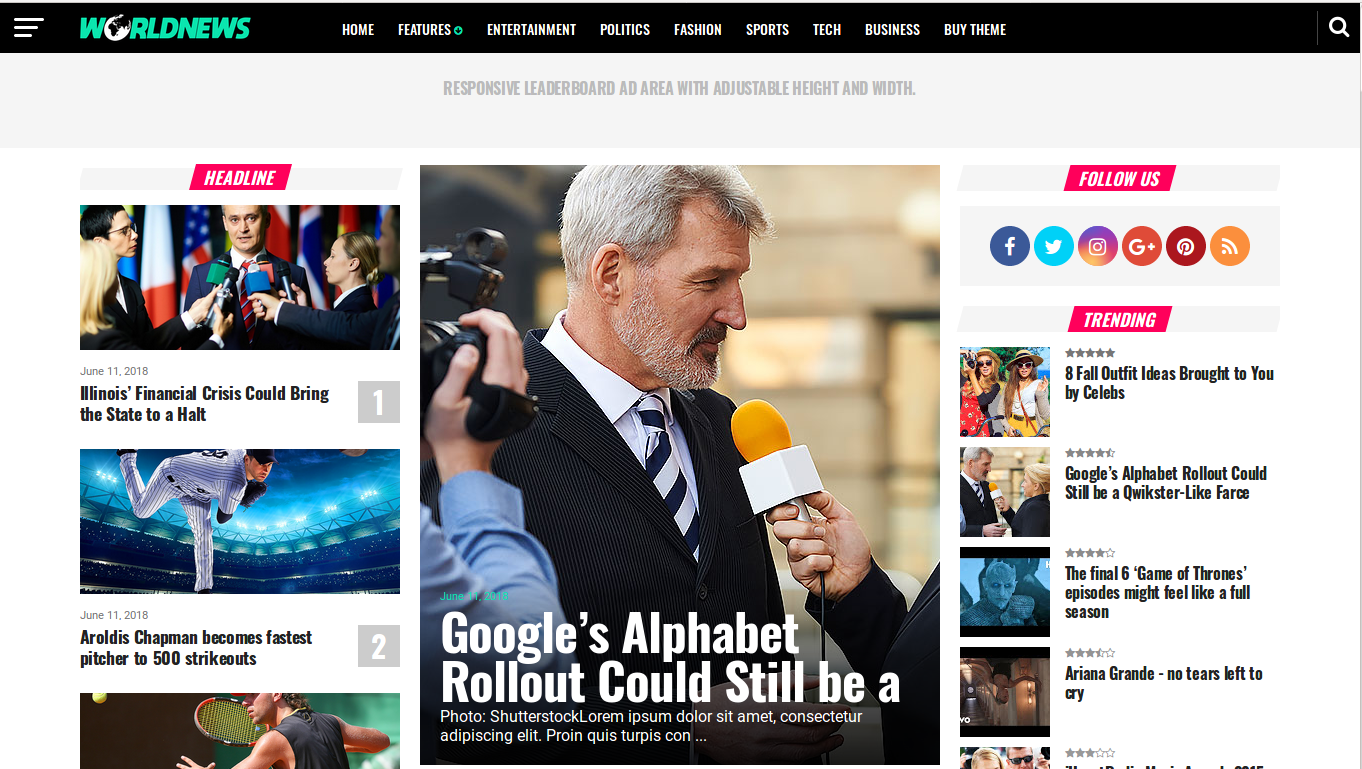Click the Headline section label
This screenshot has height=769, width=1362.
tap(240, 178)
